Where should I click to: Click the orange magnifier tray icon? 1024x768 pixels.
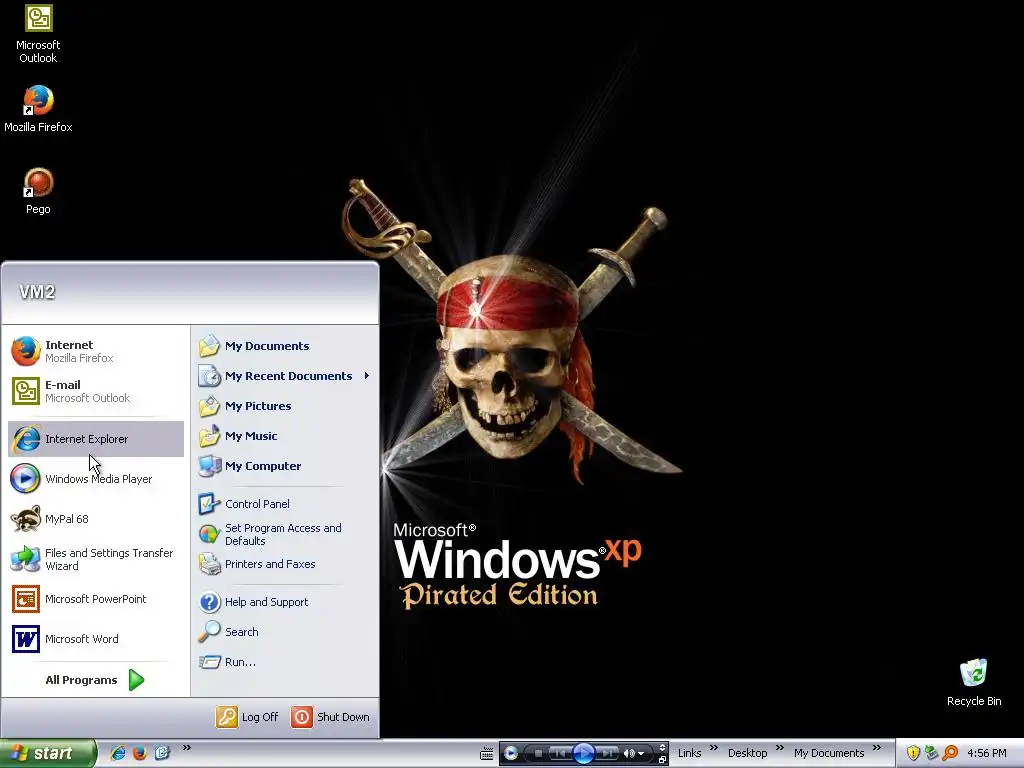point(950,754)
